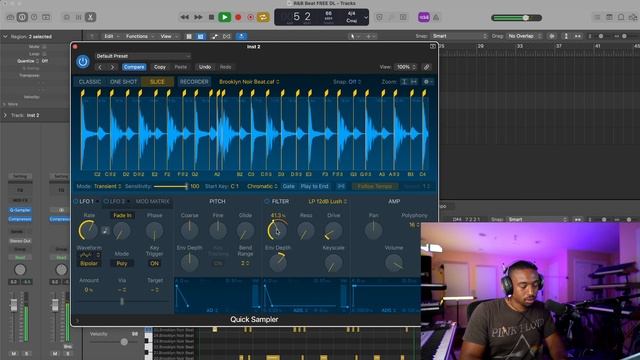The width and height of the screenshot is (640, 360).
Task: Toggle Follow Tempo button
Action: point(374,186)
